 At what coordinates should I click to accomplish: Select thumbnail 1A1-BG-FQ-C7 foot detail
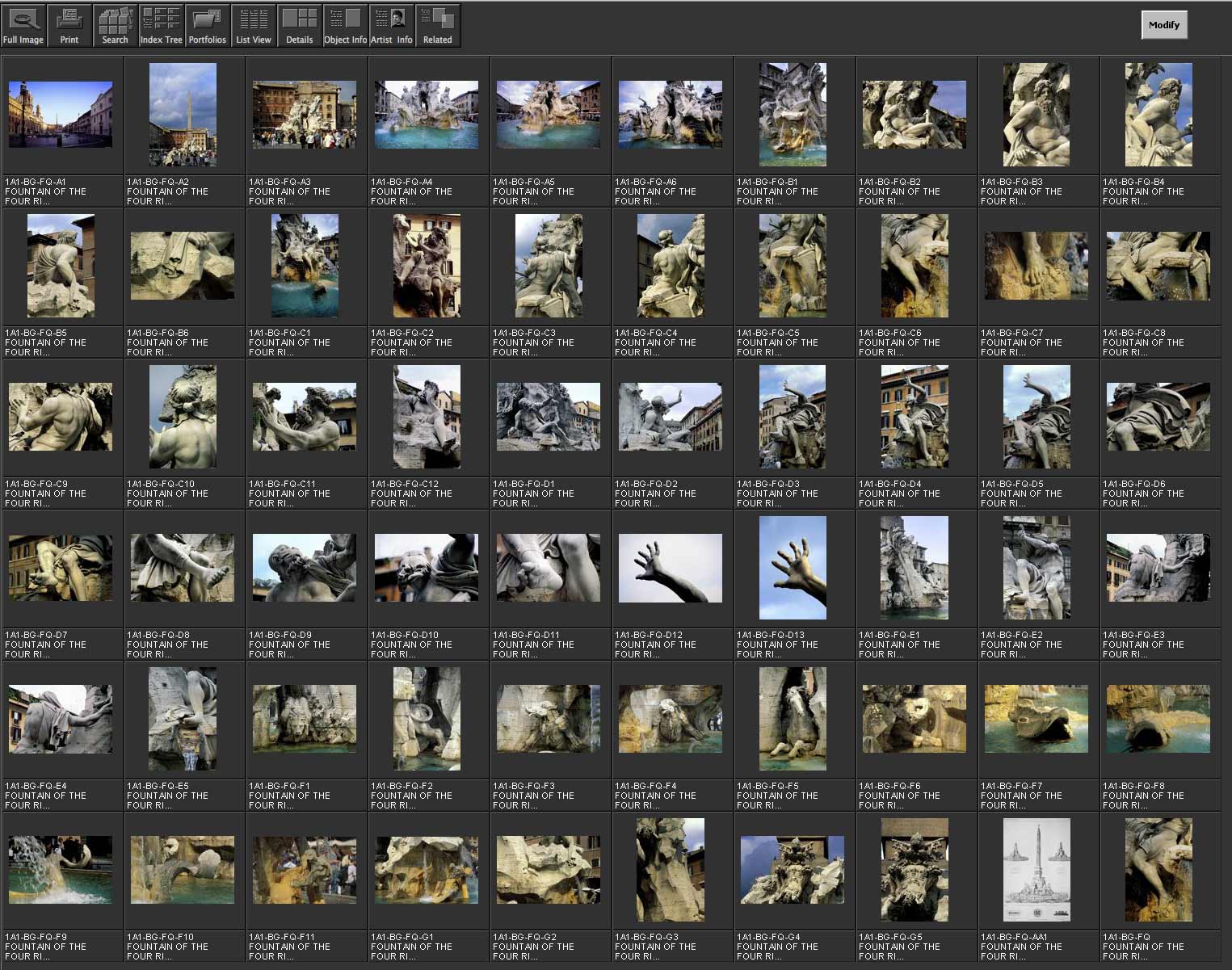[x=1036, y=266]
